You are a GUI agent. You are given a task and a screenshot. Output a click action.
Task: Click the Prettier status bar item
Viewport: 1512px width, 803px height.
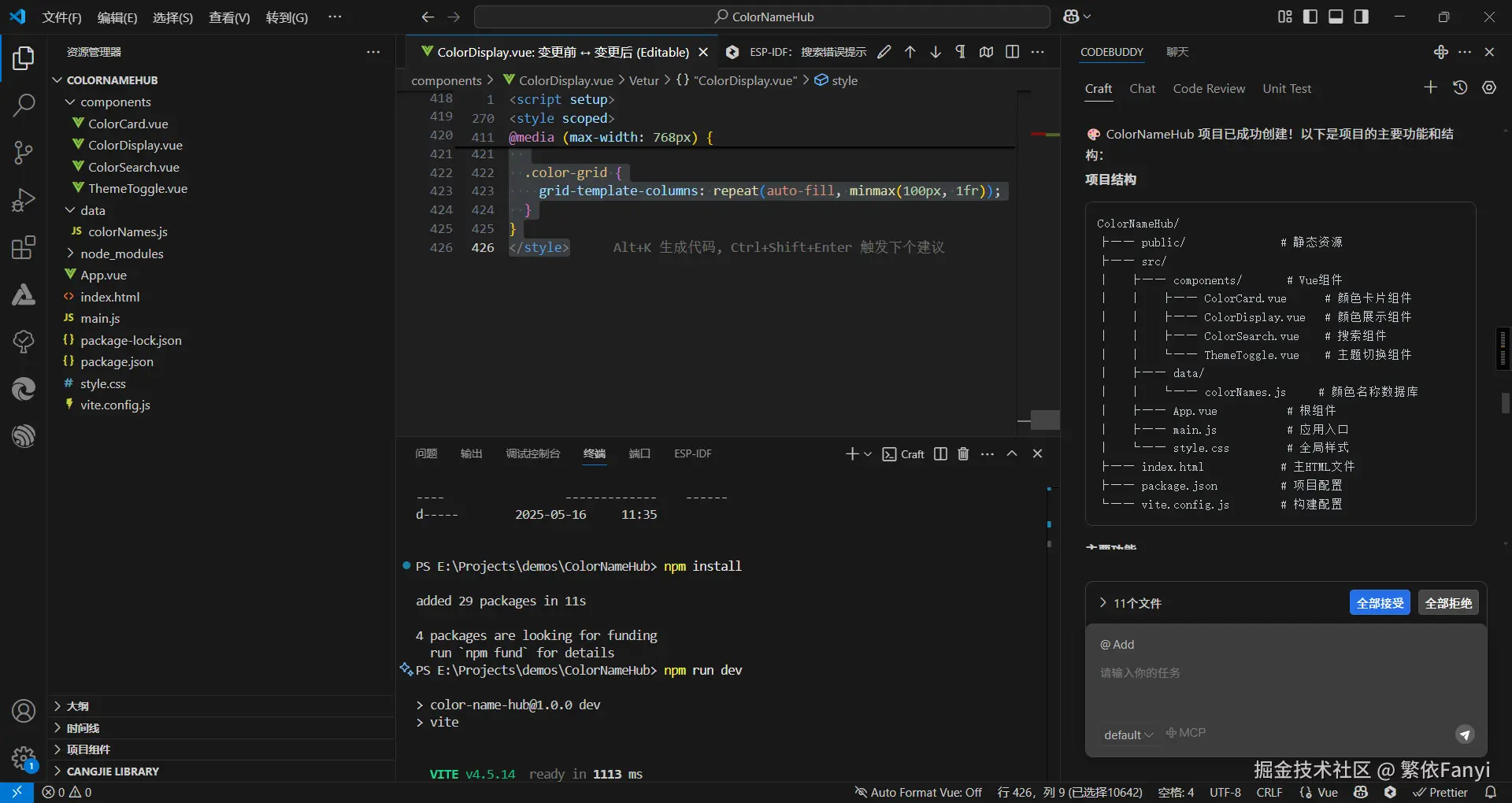(1440, 793)
